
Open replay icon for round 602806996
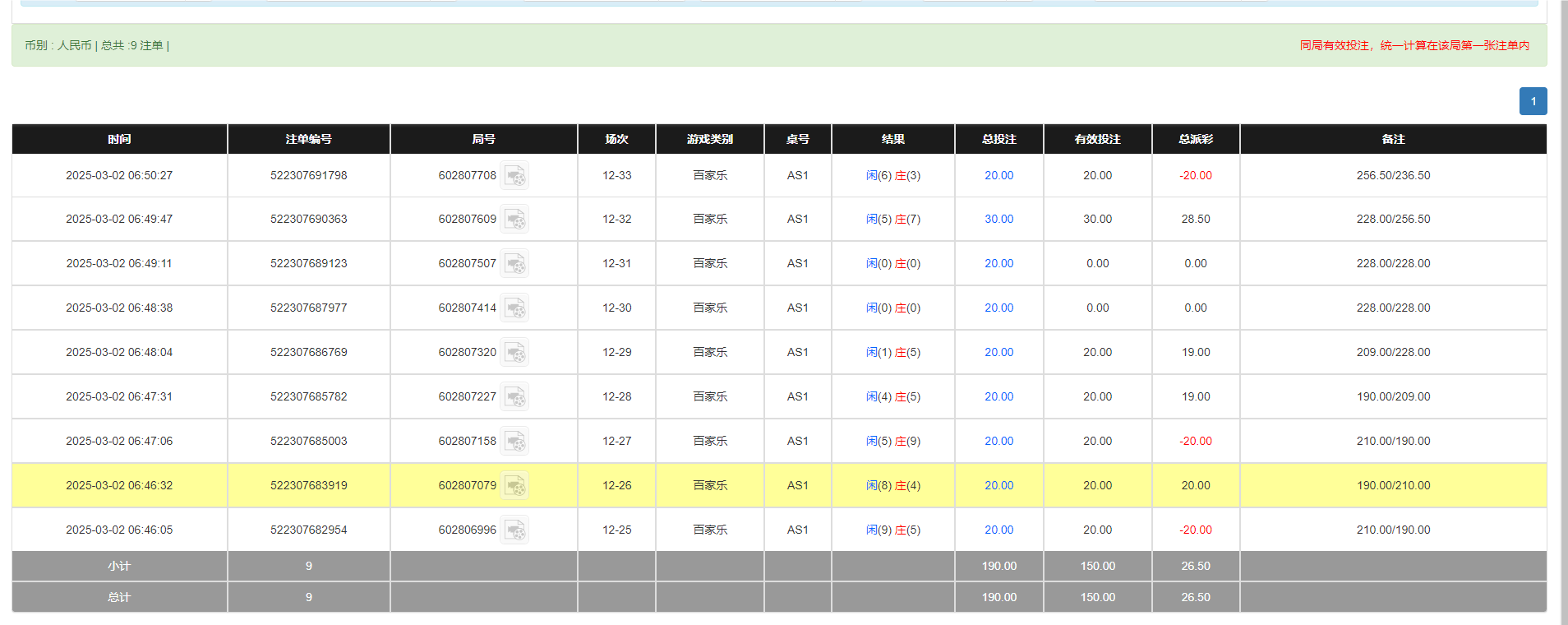pyautogui.click(x=514, y=530)
